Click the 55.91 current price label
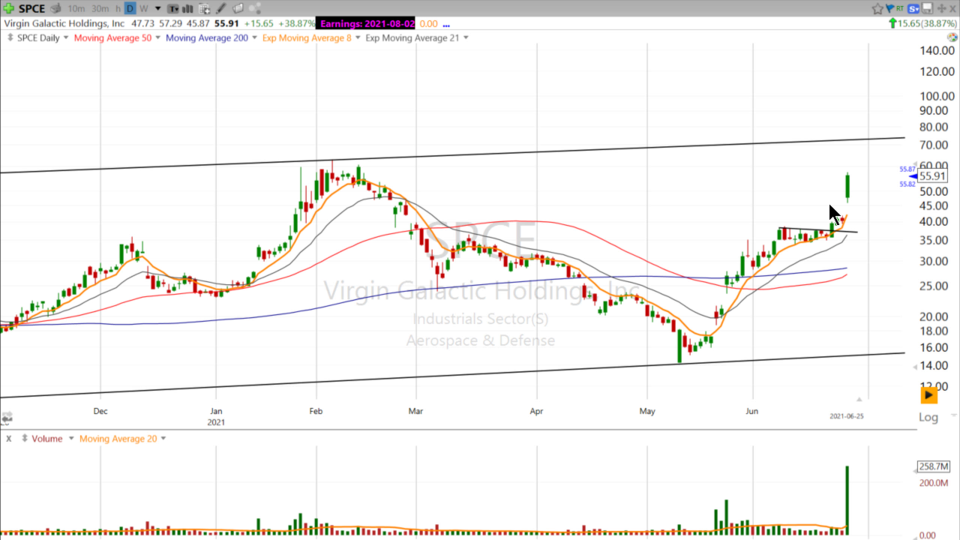This screenshot has width=960, height=540. (932, 176)
